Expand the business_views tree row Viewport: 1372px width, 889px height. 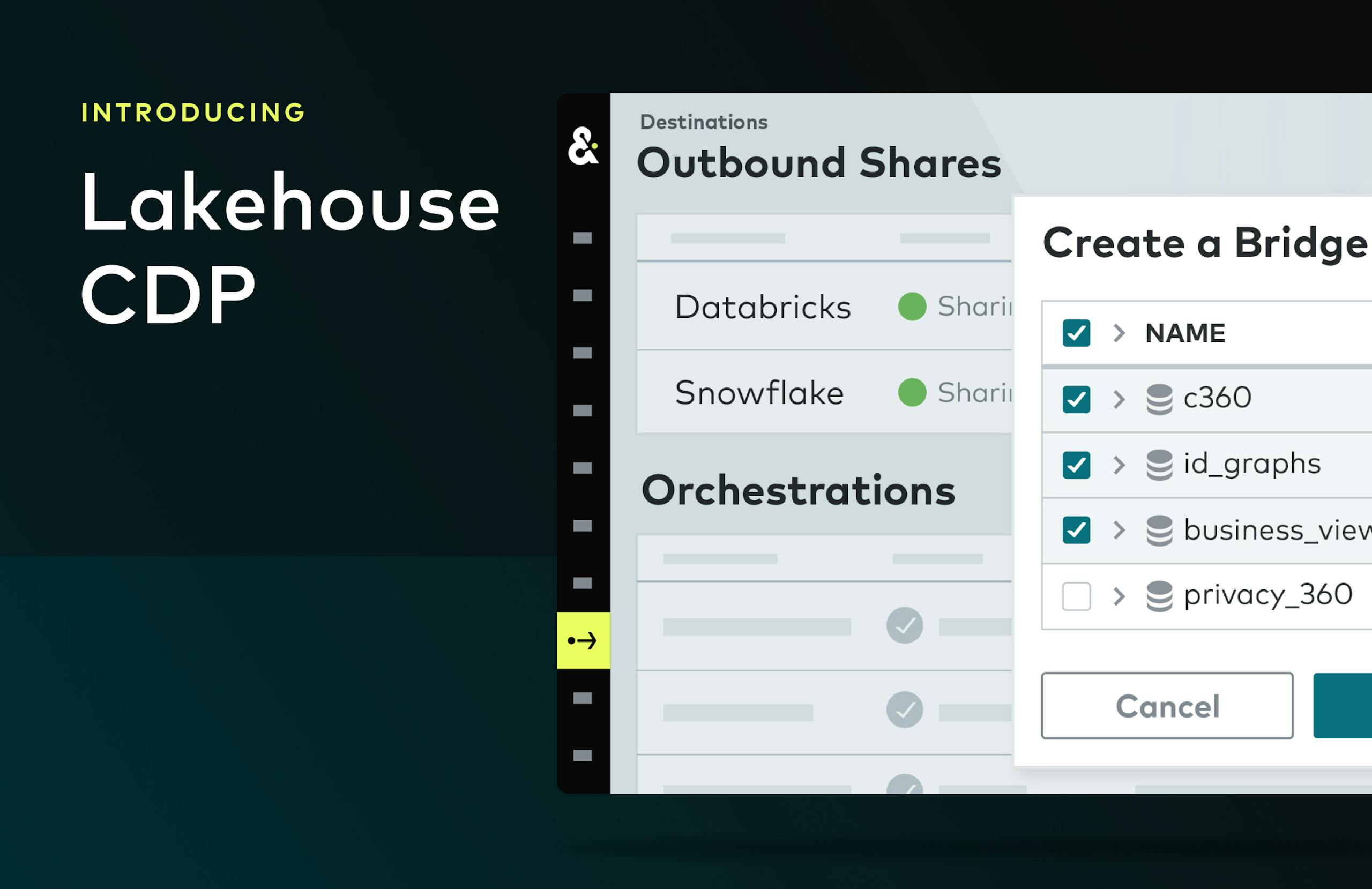click(1119, 530)
